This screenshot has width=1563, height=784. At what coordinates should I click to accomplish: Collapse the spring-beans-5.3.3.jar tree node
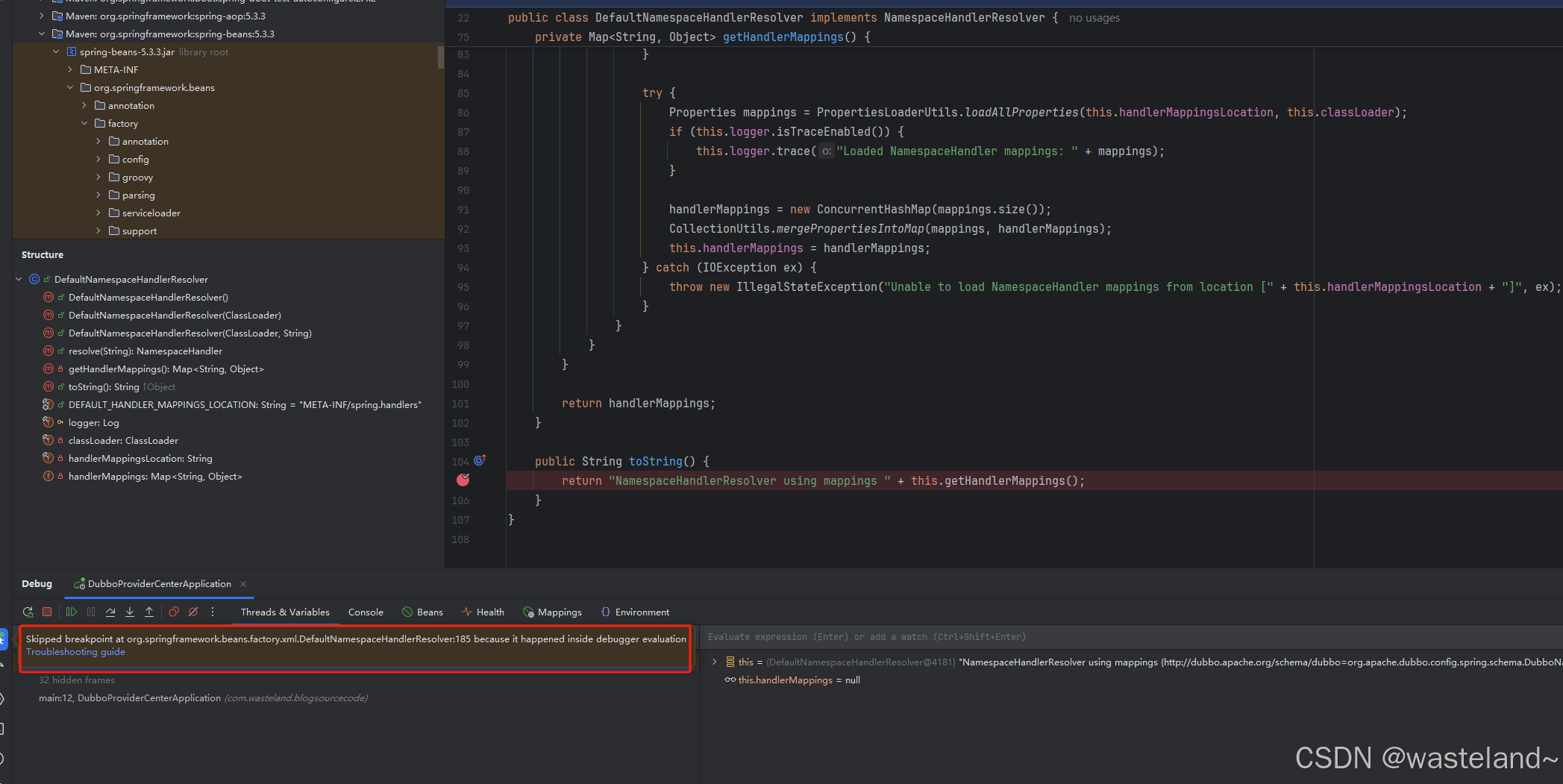point(57,51)
